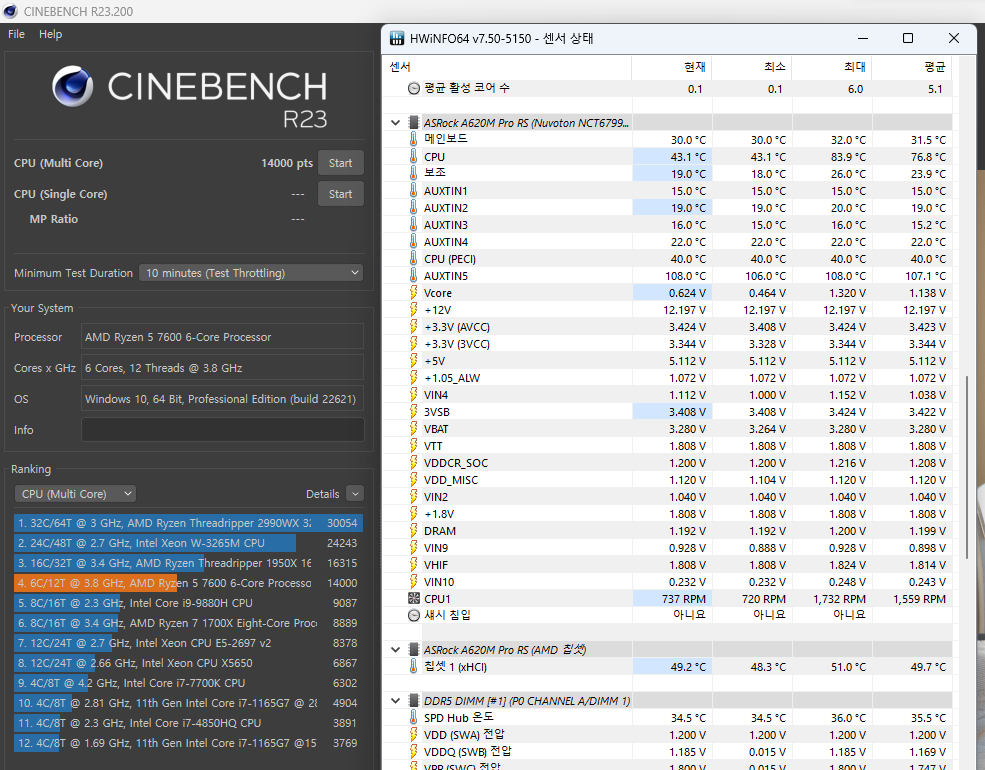985x770 pixels.
Task: Click the lightning bolt icon beside +12V
Action: [x=413, y=309]
